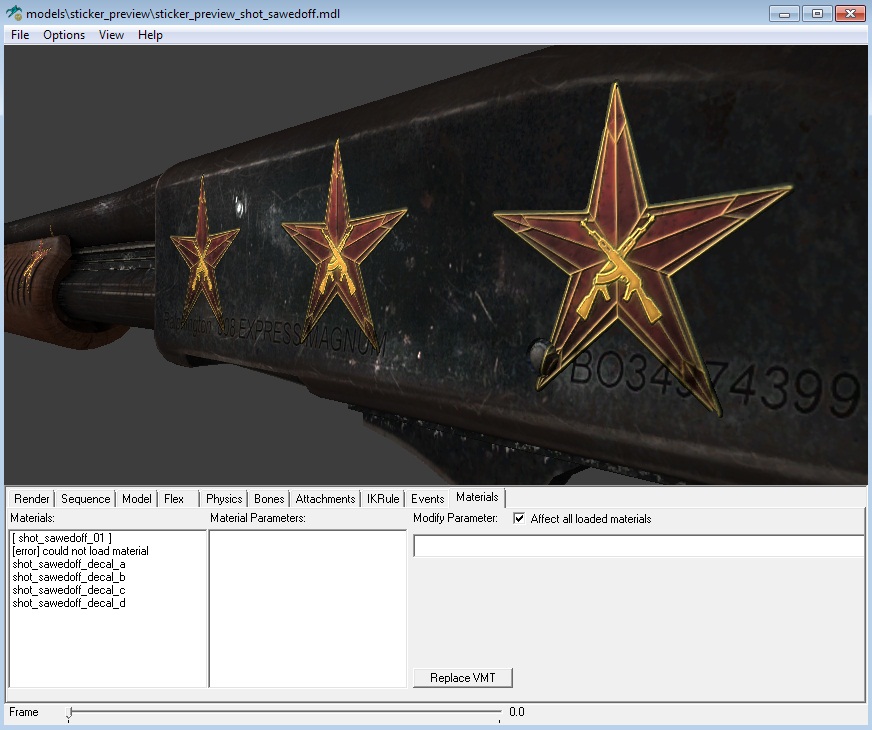Screen dimensions: 872x730
Task: Close the model viewer window
Action: tap(850, 14)
